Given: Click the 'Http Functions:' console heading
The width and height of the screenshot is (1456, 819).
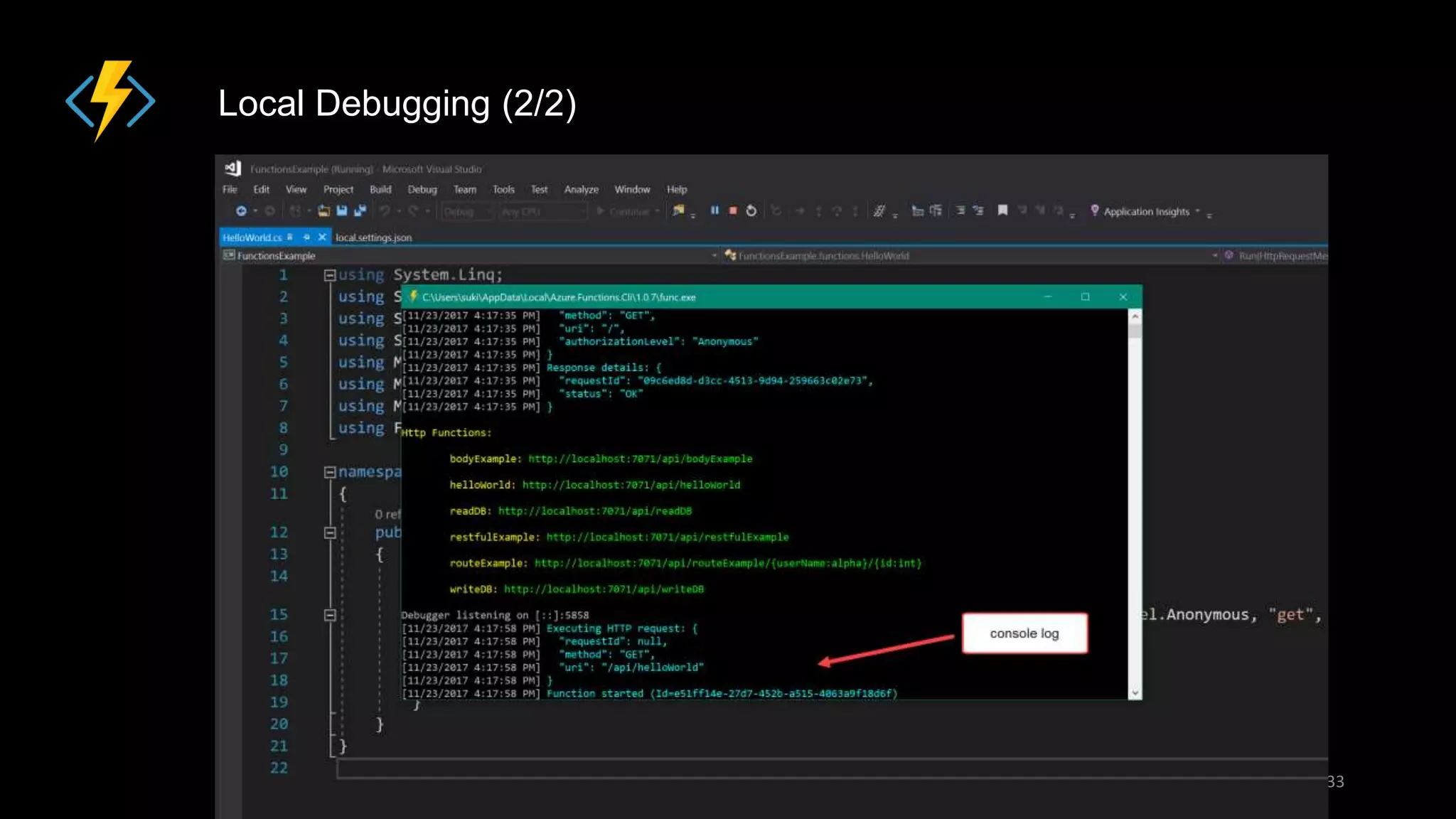Looking at the screenshot, I should click(x=446, y=433).
